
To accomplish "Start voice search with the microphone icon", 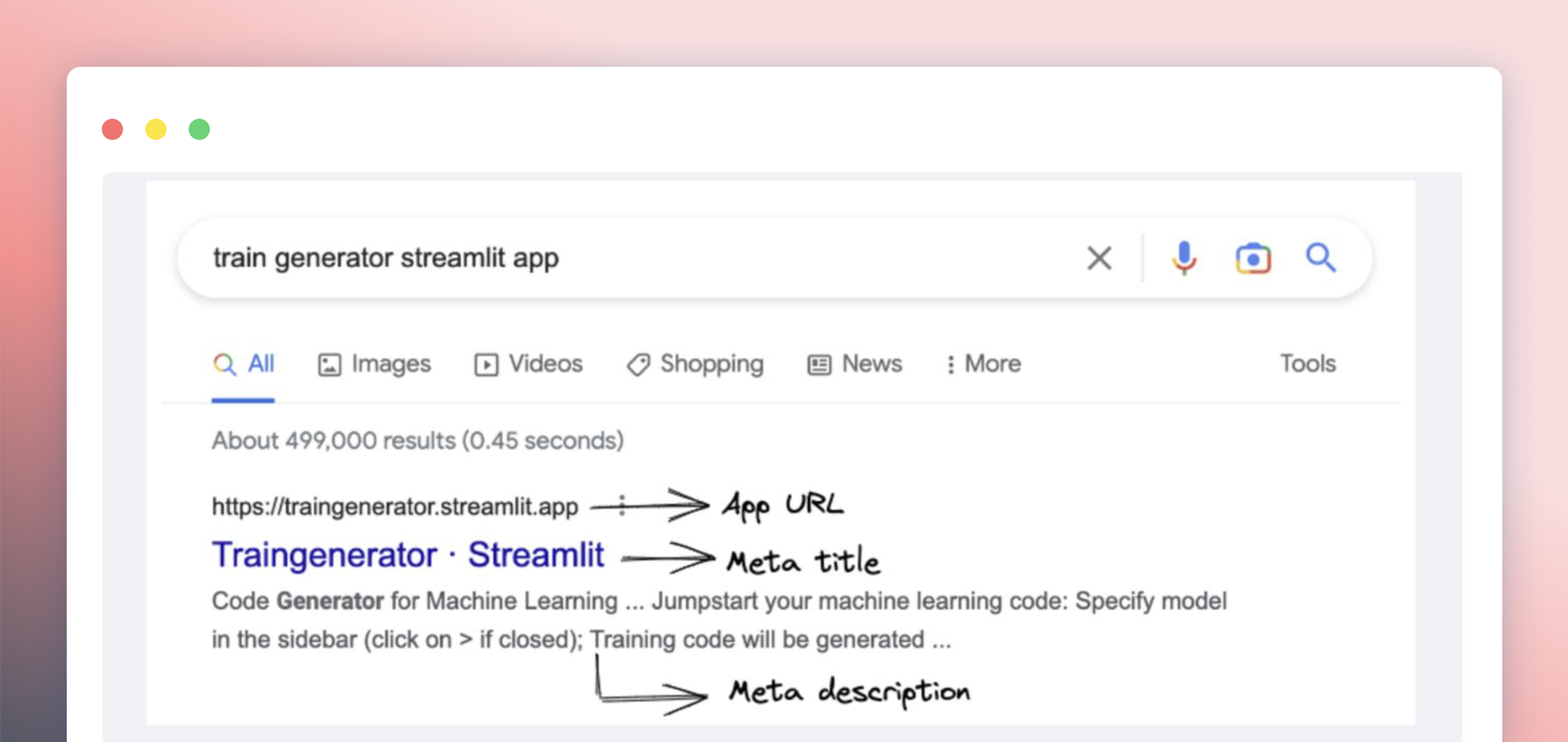I will (1184, 258).
